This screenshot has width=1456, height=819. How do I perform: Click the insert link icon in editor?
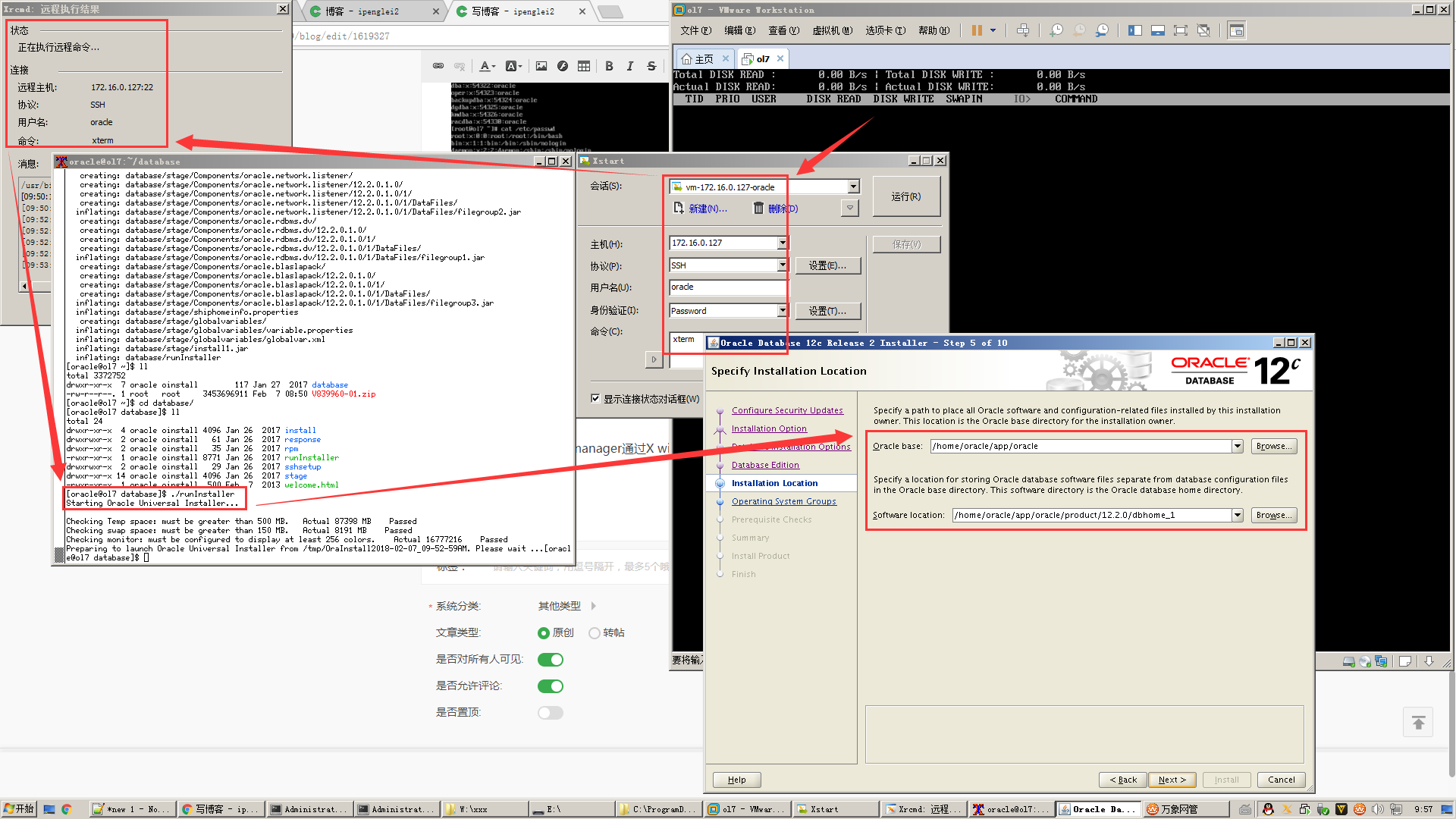tap(438, 67)
